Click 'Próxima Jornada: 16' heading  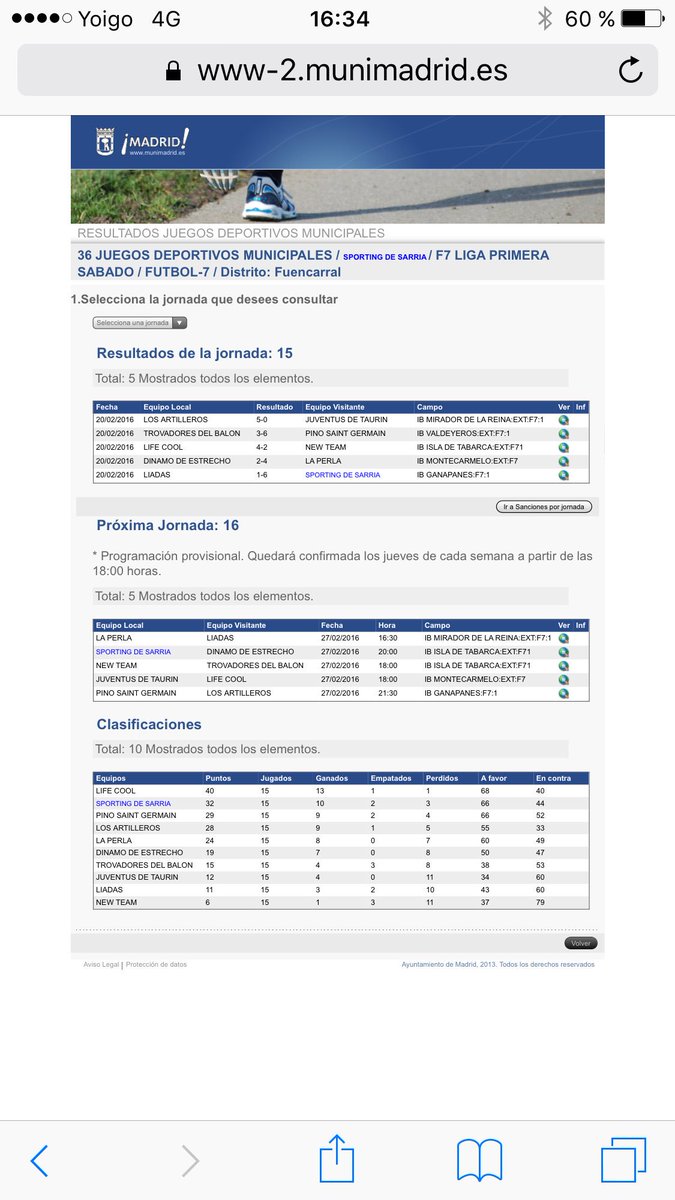[168, 525]
